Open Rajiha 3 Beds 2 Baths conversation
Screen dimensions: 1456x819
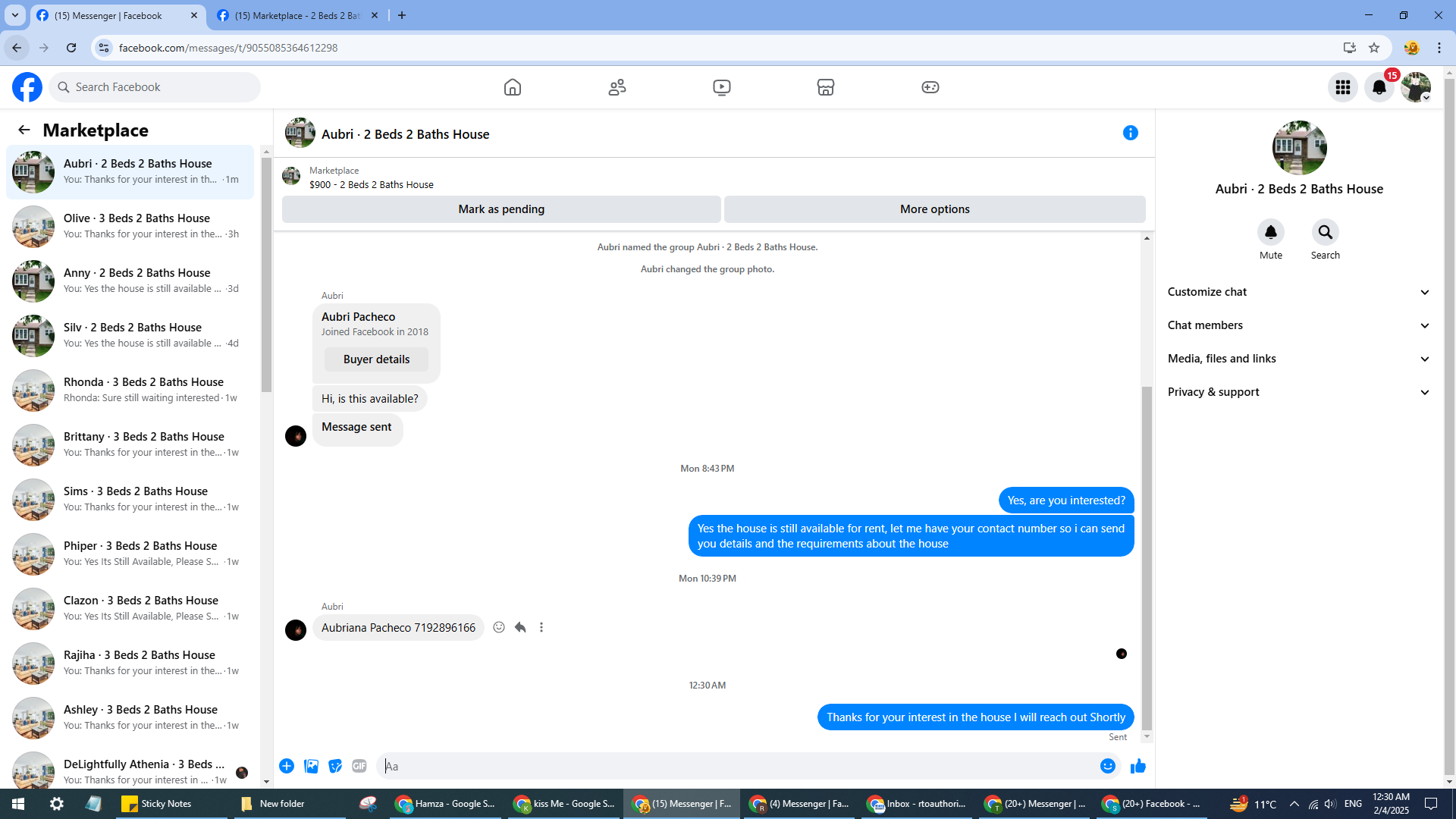pyautogui.click(x=130, y=664)
